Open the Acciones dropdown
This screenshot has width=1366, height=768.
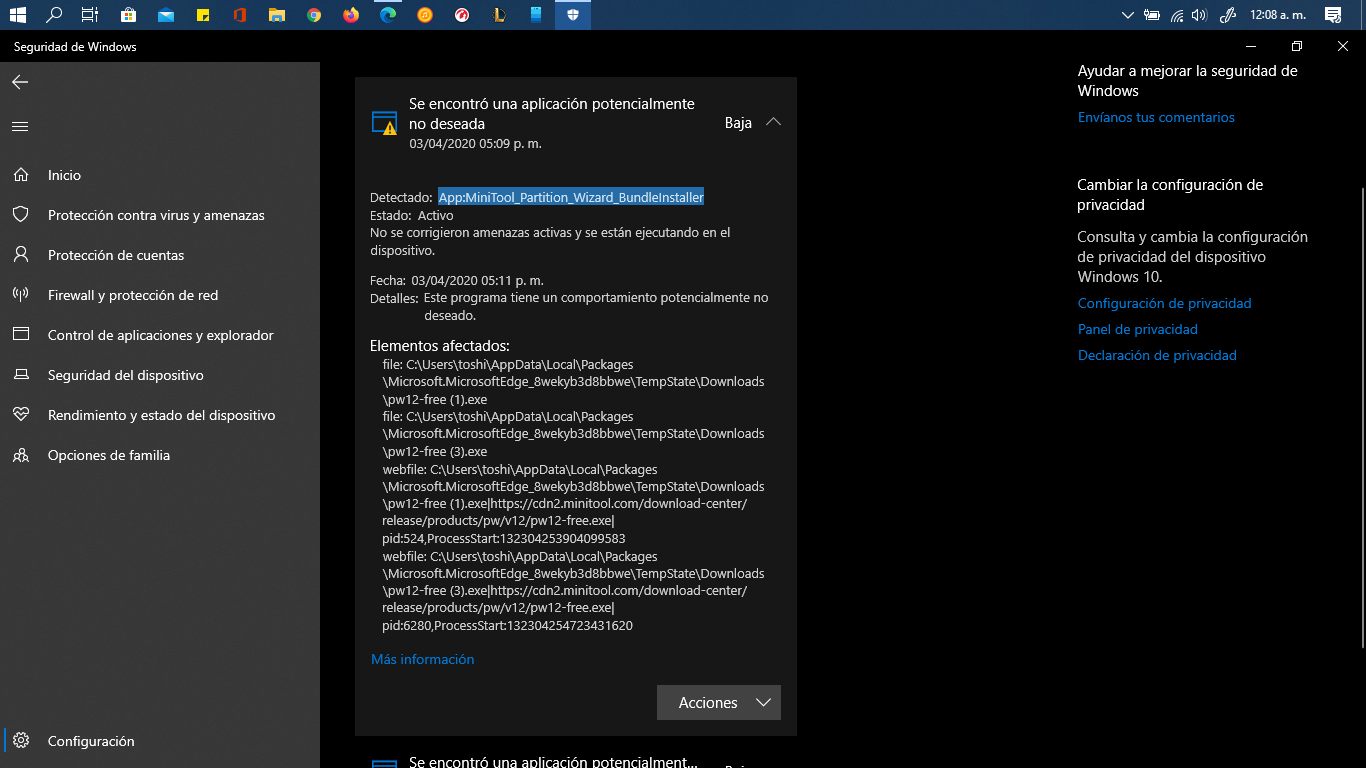(719, 703)
